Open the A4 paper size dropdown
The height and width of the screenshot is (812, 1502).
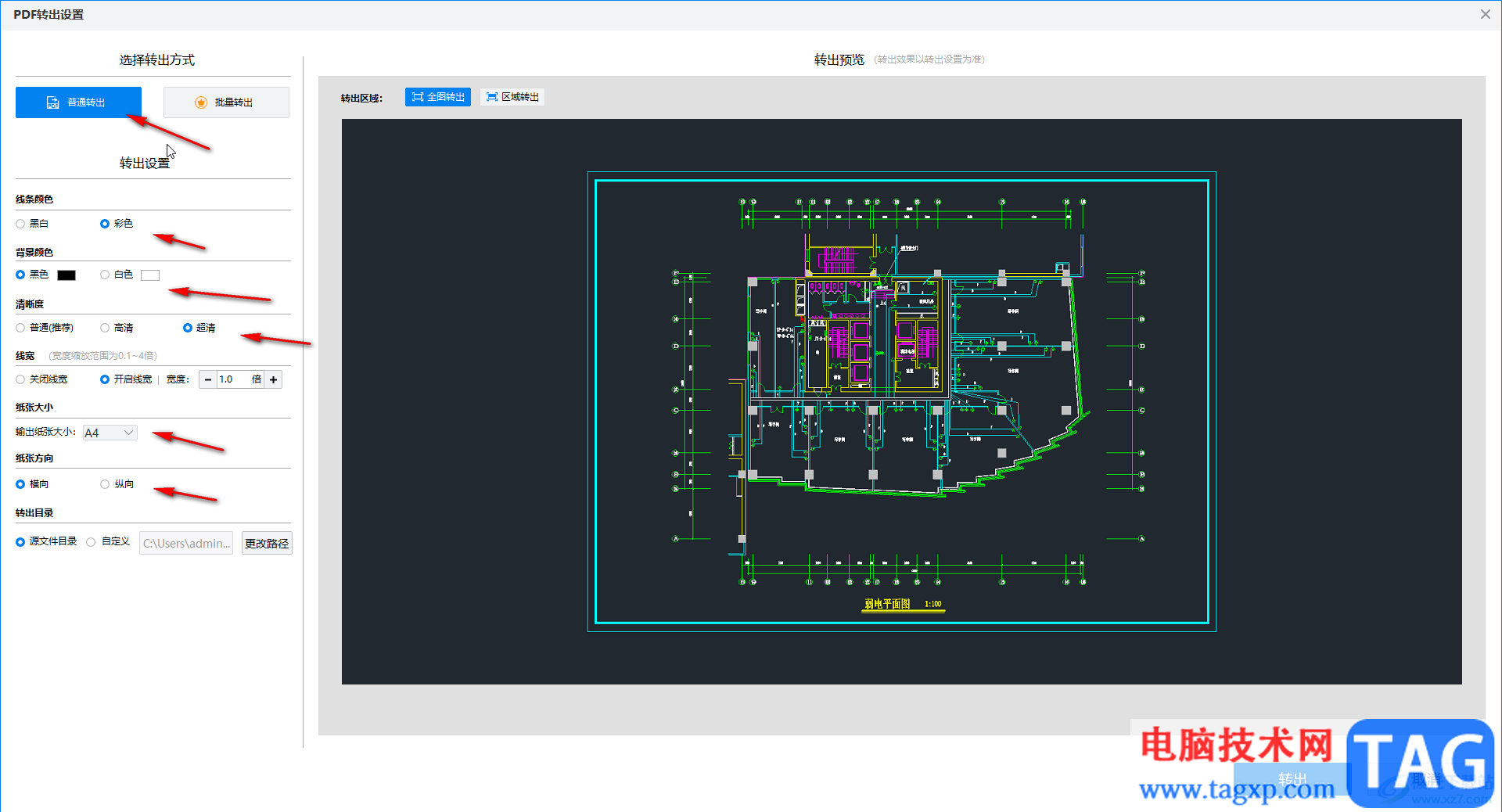tap(110, 433)
